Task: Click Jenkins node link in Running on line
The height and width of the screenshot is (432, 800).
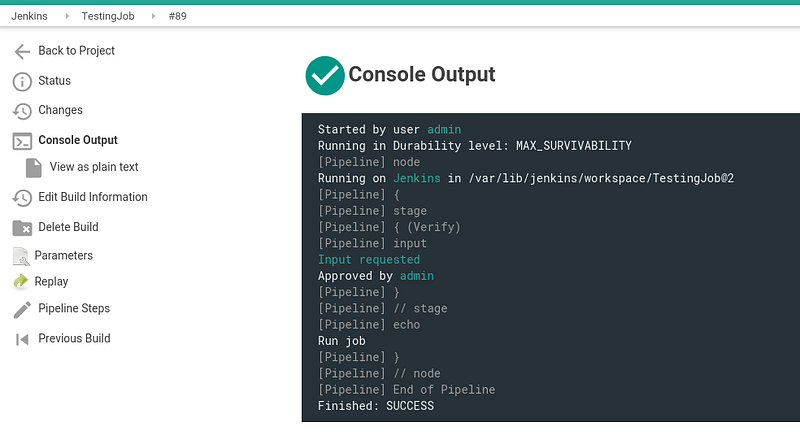Action: click(416, 178)
